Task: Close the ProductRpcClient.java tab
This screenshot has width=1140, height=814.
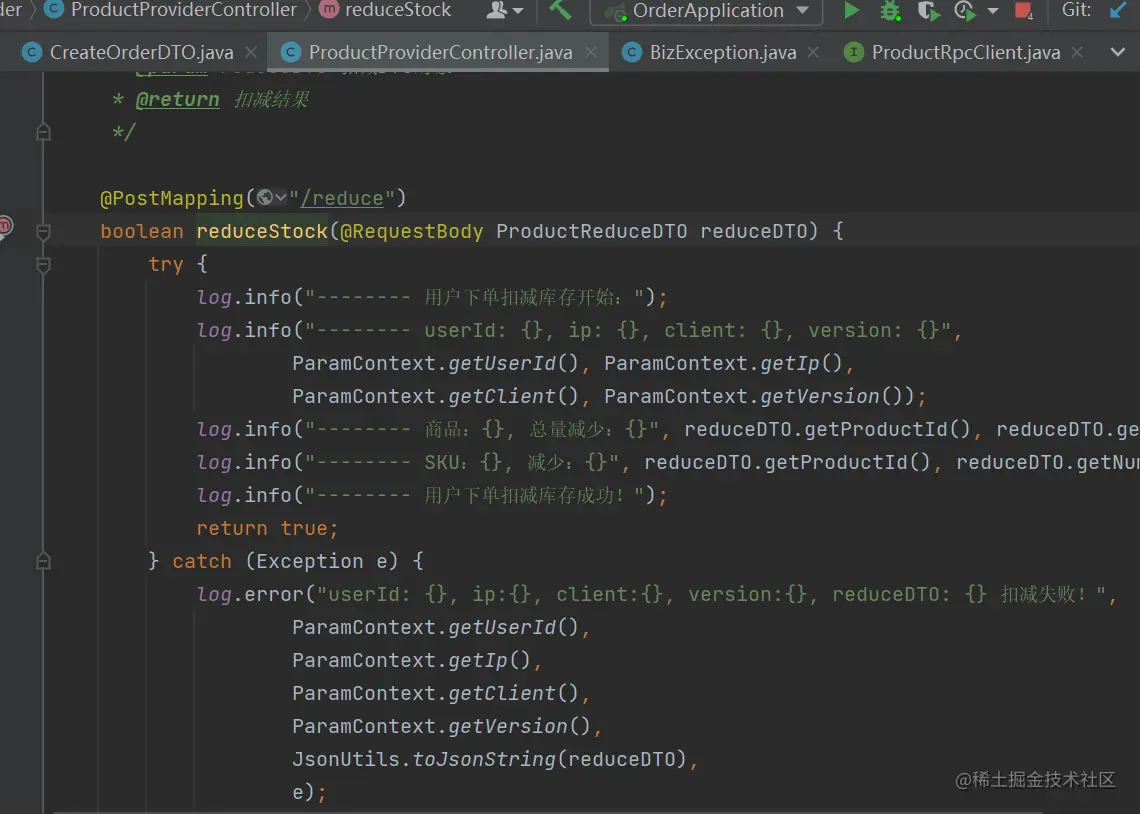Action: coord(1077,52)
